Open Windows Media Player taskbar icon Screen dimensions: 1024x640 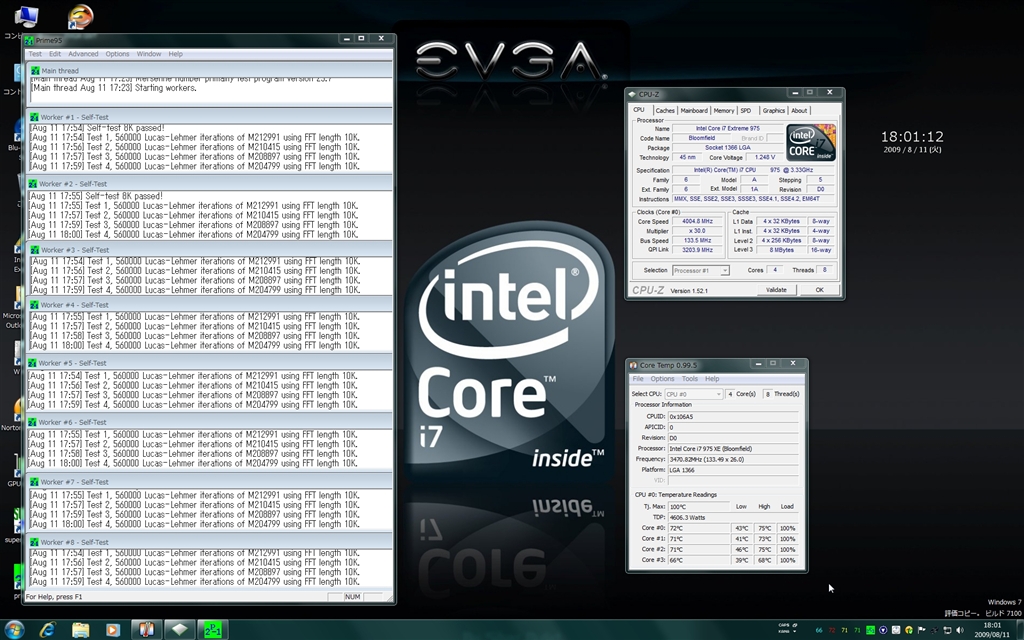(x=113, y=630)
